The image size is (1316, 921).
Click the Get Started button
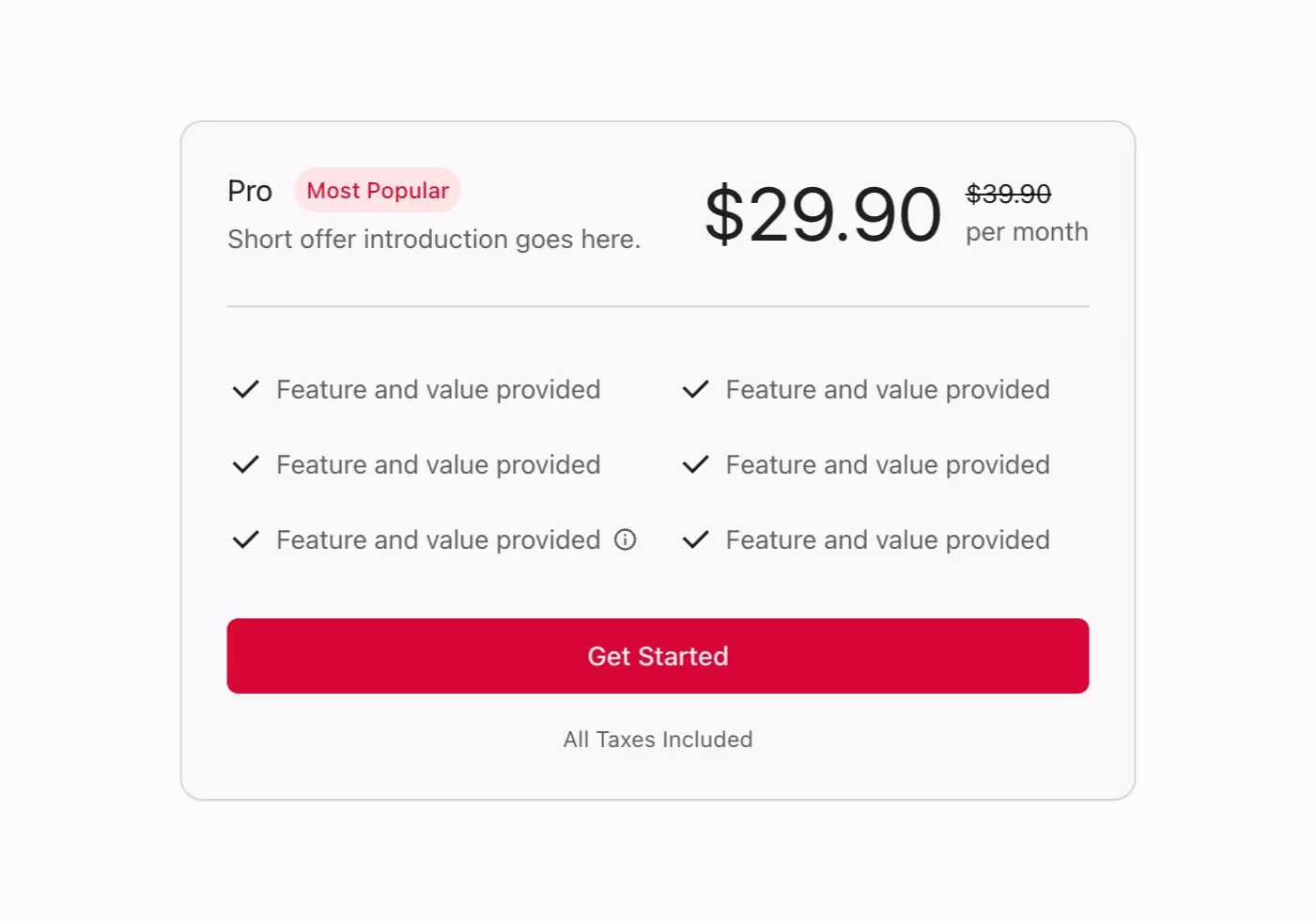[x=658, y=656]
